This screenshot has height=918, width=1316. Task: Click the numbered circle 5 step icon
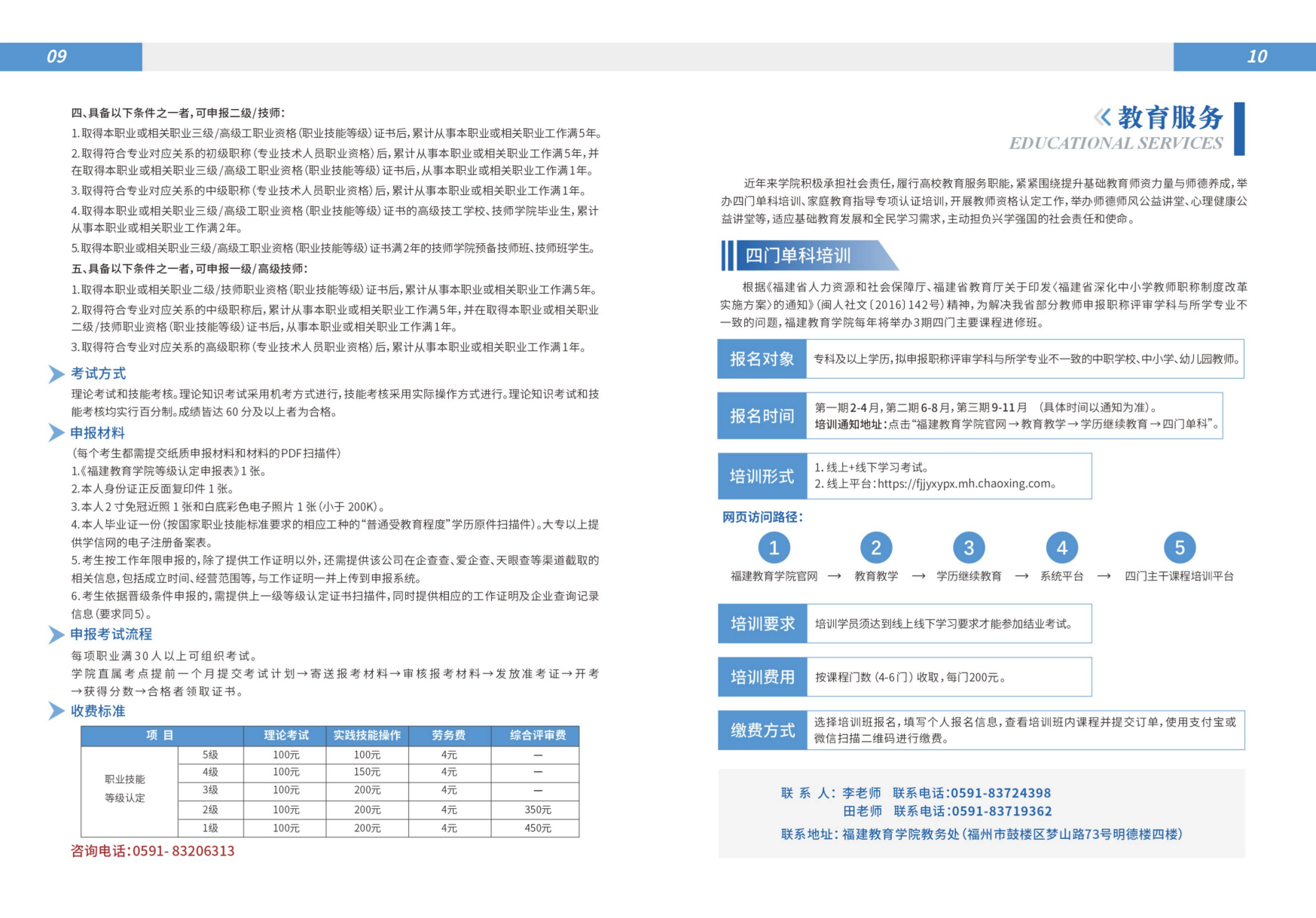1180,547
